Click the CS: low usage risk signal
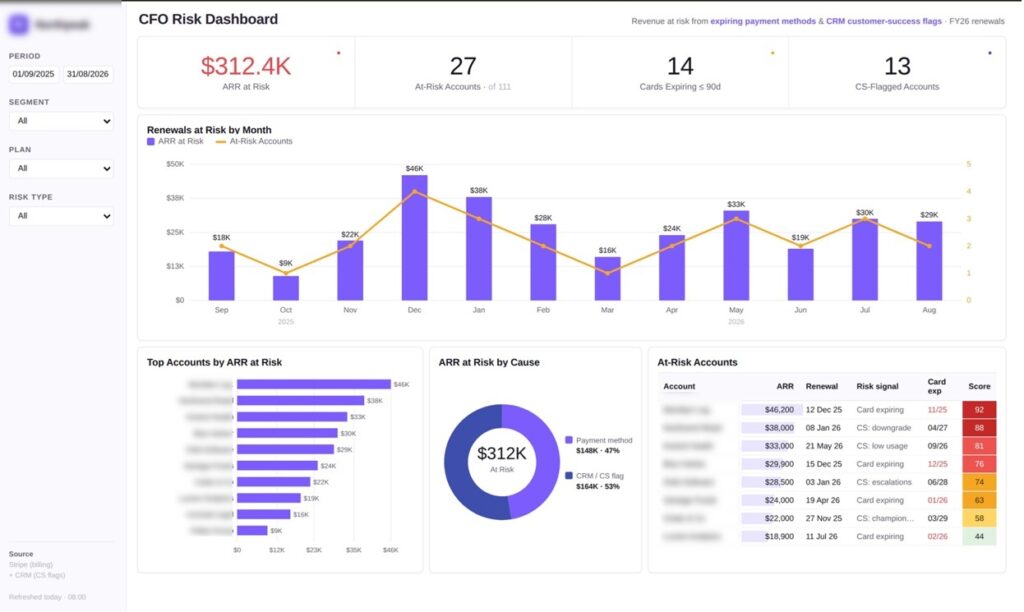1024x612 pixels. coord(882,446)
